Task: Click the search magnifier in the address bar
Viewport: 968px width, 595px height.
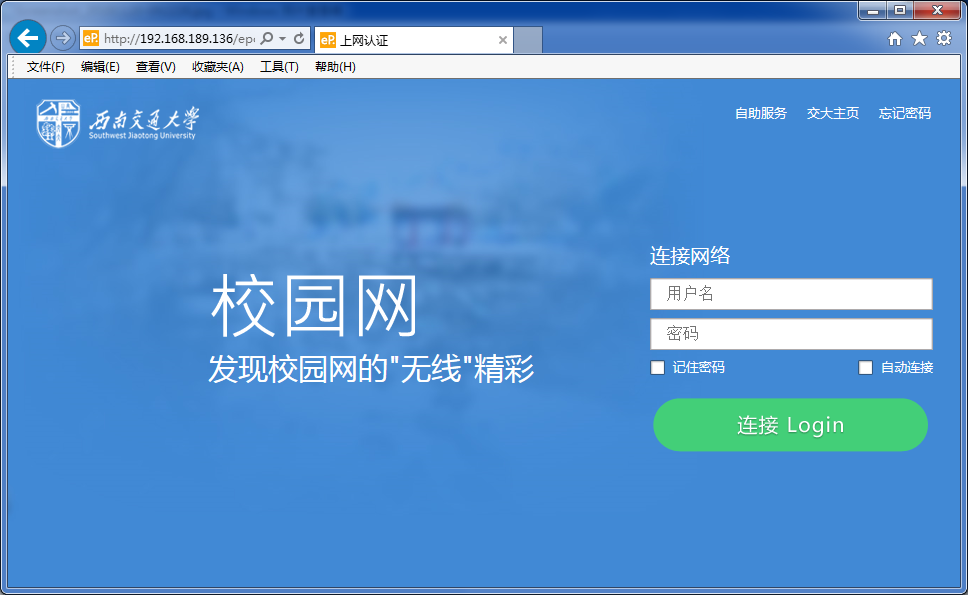Action: click(266, 38)
